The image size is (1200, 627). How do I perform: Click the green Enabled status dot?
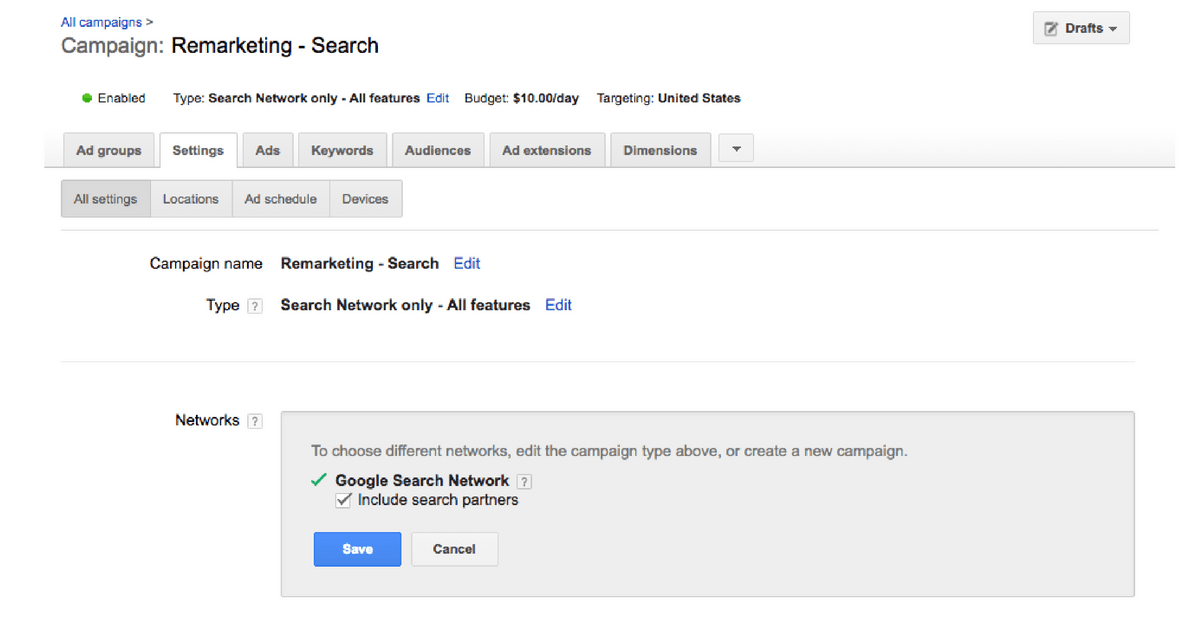click(x=87, y=98)
